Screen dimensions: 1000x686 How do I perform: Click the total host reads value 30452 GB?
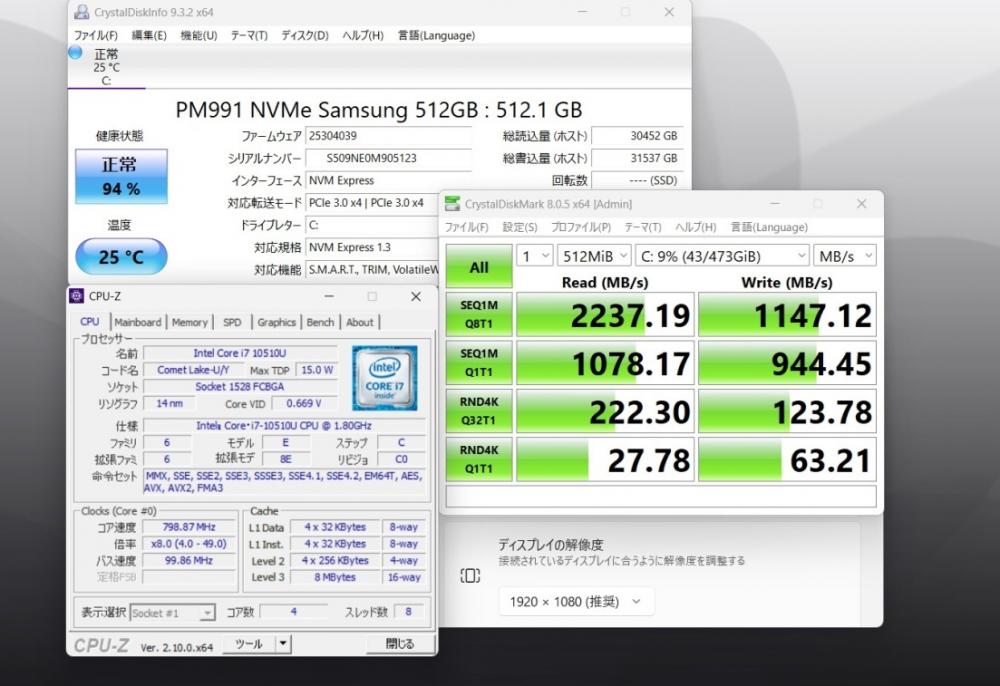[637, 136]
